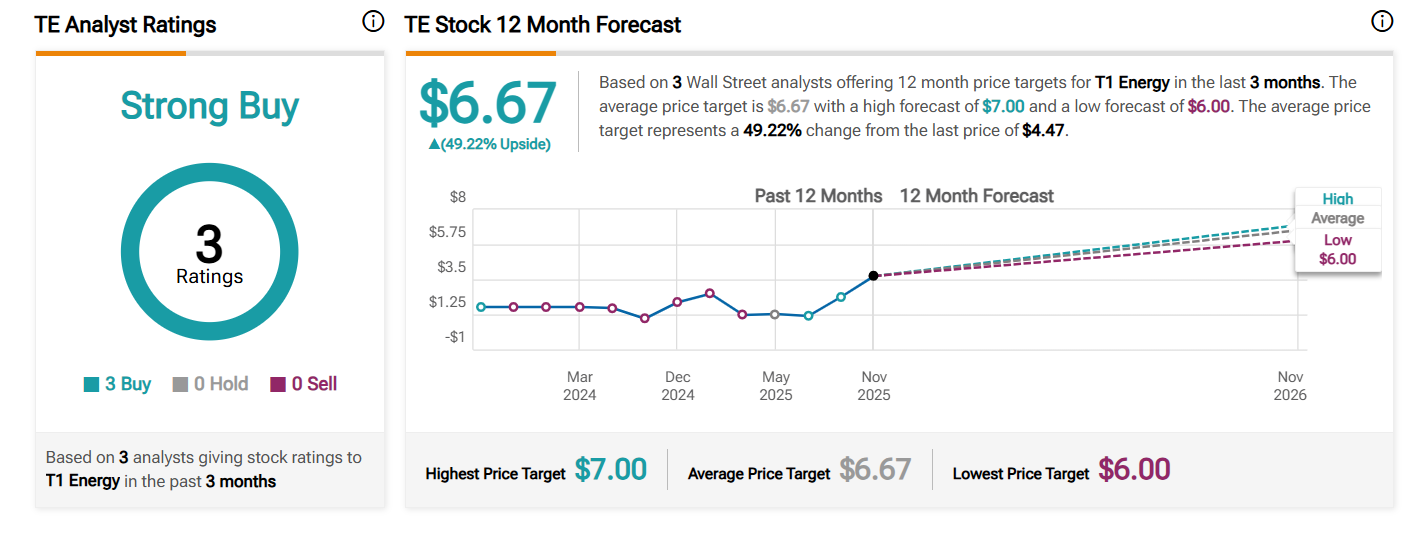Click the first data point on price line
This screenshot has height=540, width=1411.
pyautogui.click(x=481, y=307)
